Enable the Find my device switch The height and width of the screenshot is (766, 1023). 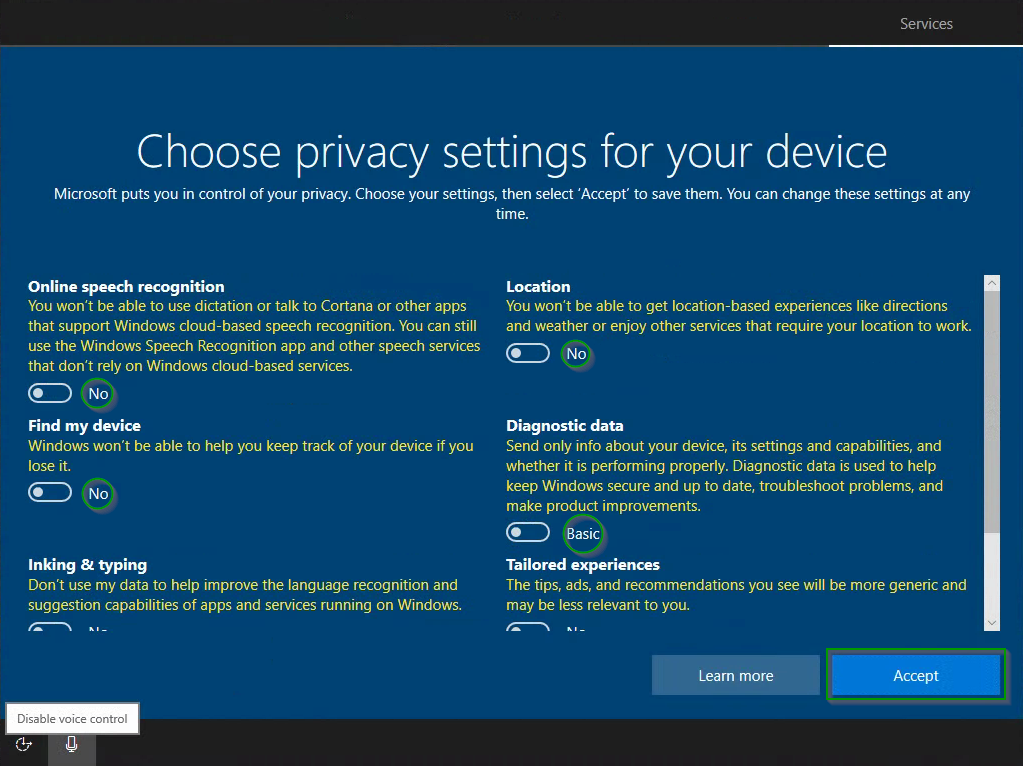click(50, 493)
